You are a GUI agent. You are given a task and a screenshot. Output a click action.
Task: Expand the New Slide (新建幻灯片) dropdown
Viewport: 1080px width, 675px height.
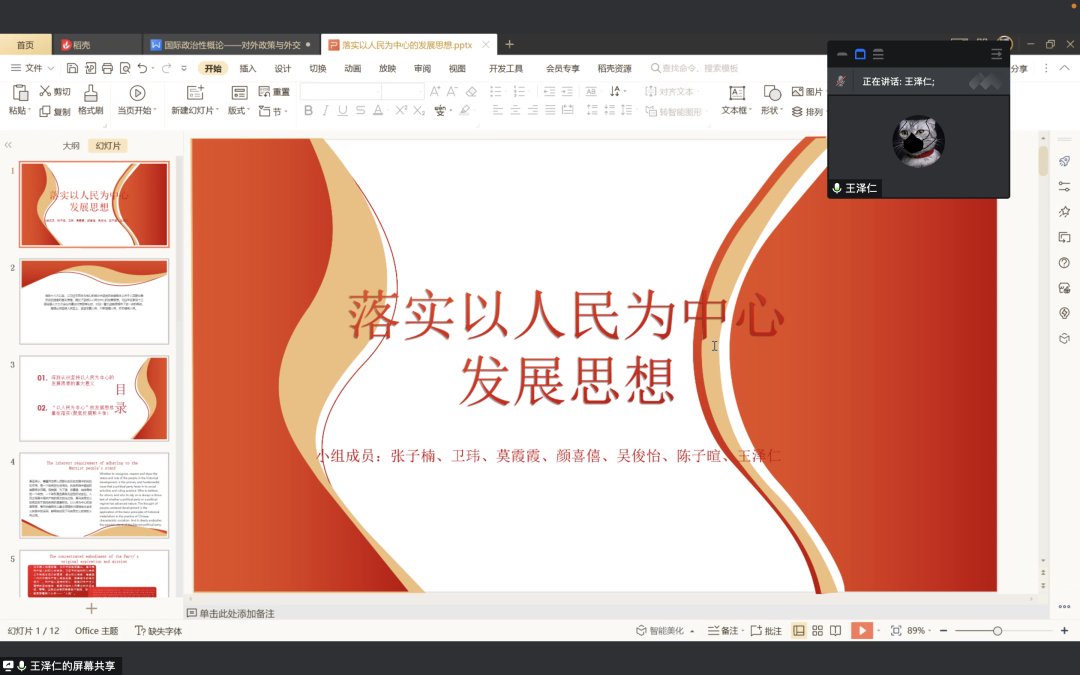click(x=193, y=111)
